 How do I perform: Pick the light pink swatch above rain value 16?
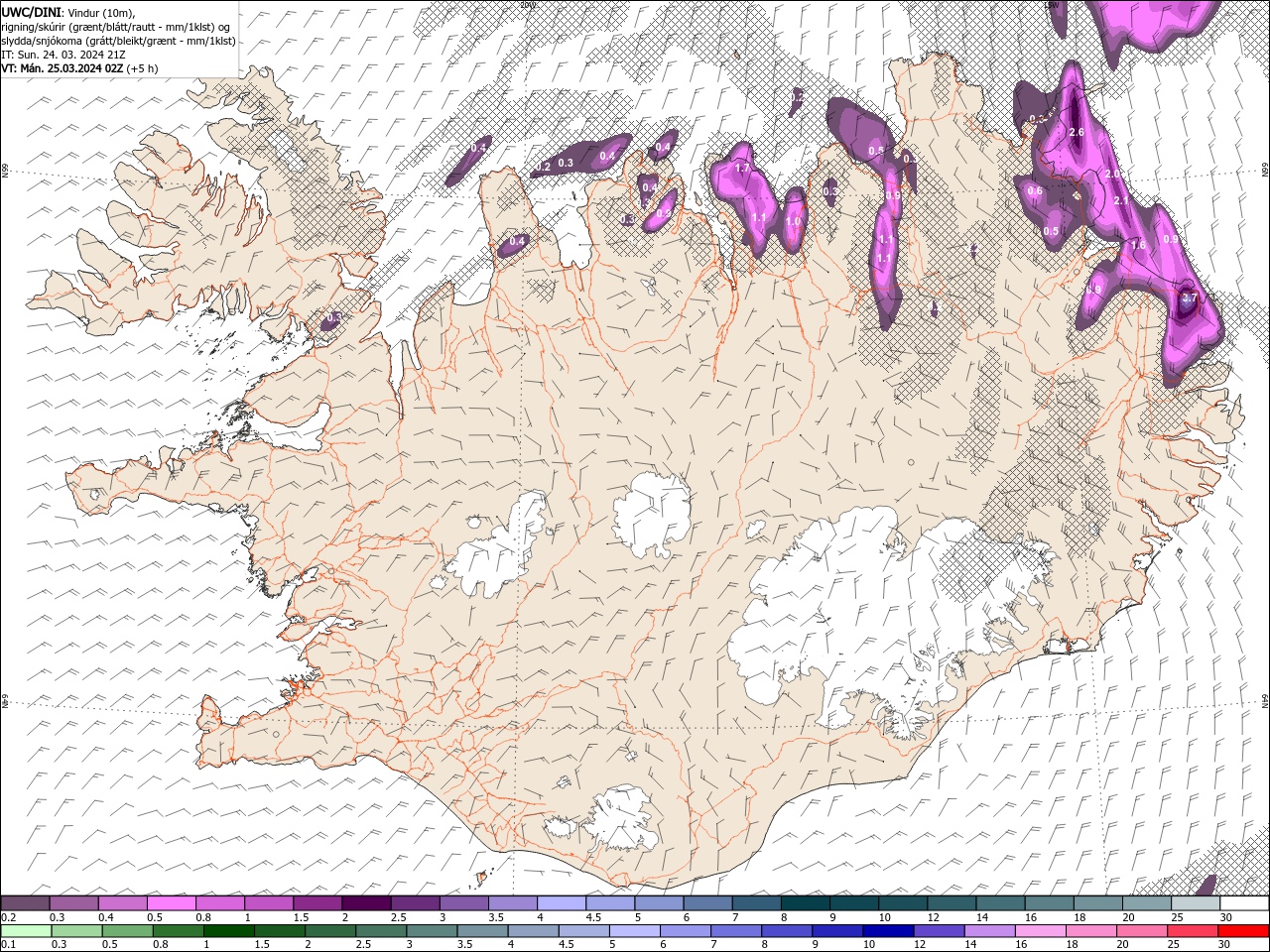tap(1041, 931)
